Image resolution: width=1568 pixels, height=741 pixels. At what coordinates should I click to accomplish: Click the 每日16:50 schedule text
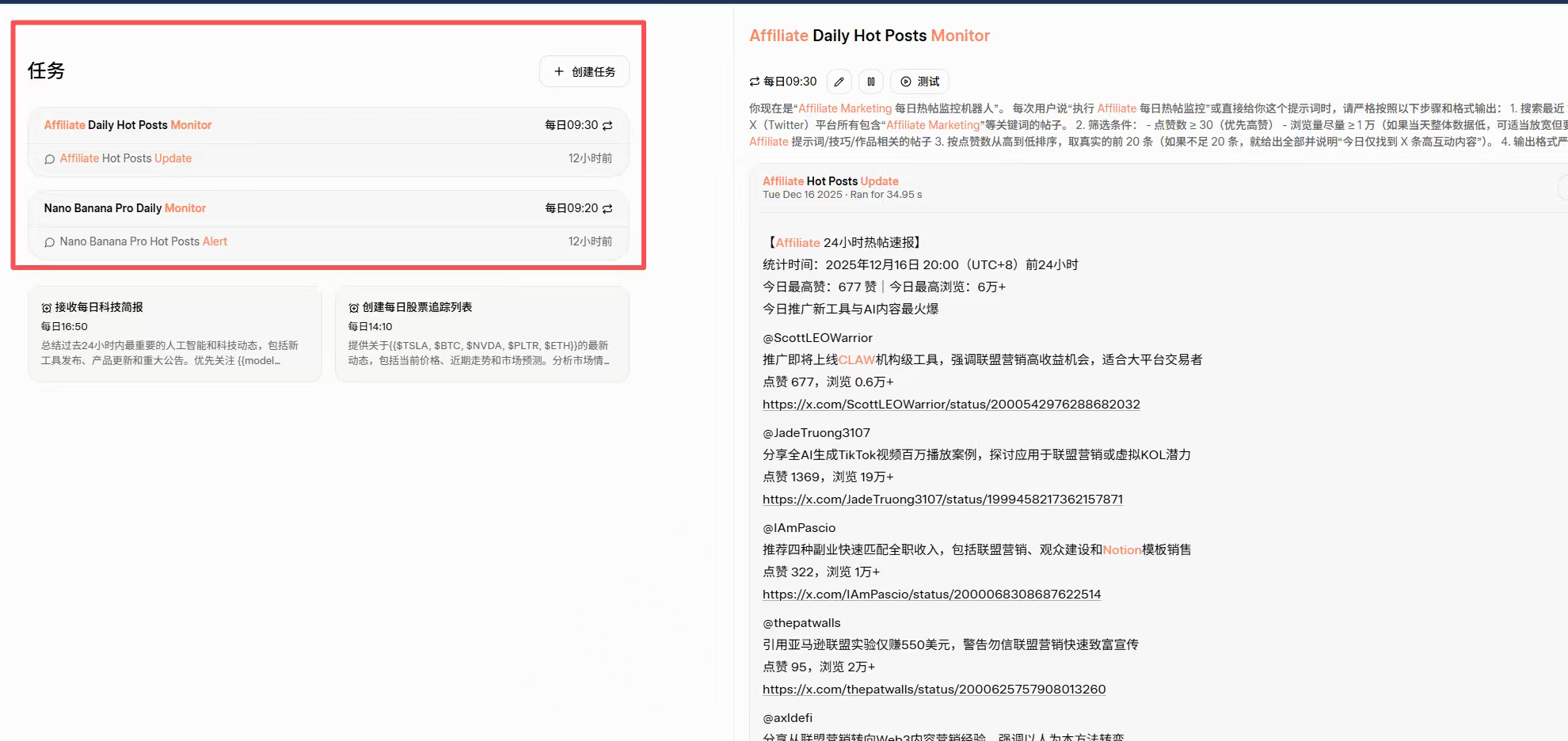pos(64,326)
